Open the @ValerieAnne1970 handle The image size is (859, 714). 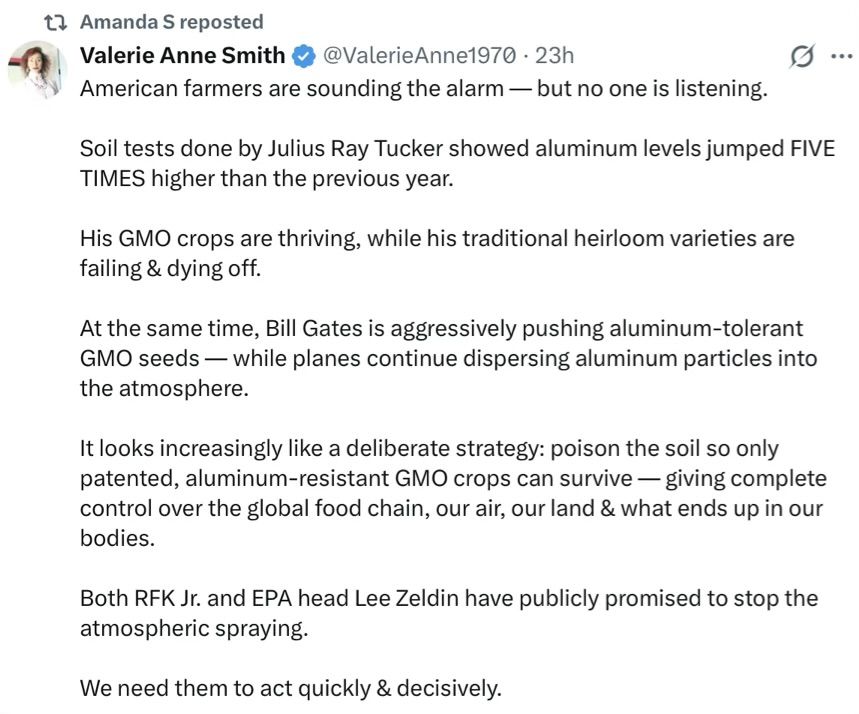[x=419, y=55]
